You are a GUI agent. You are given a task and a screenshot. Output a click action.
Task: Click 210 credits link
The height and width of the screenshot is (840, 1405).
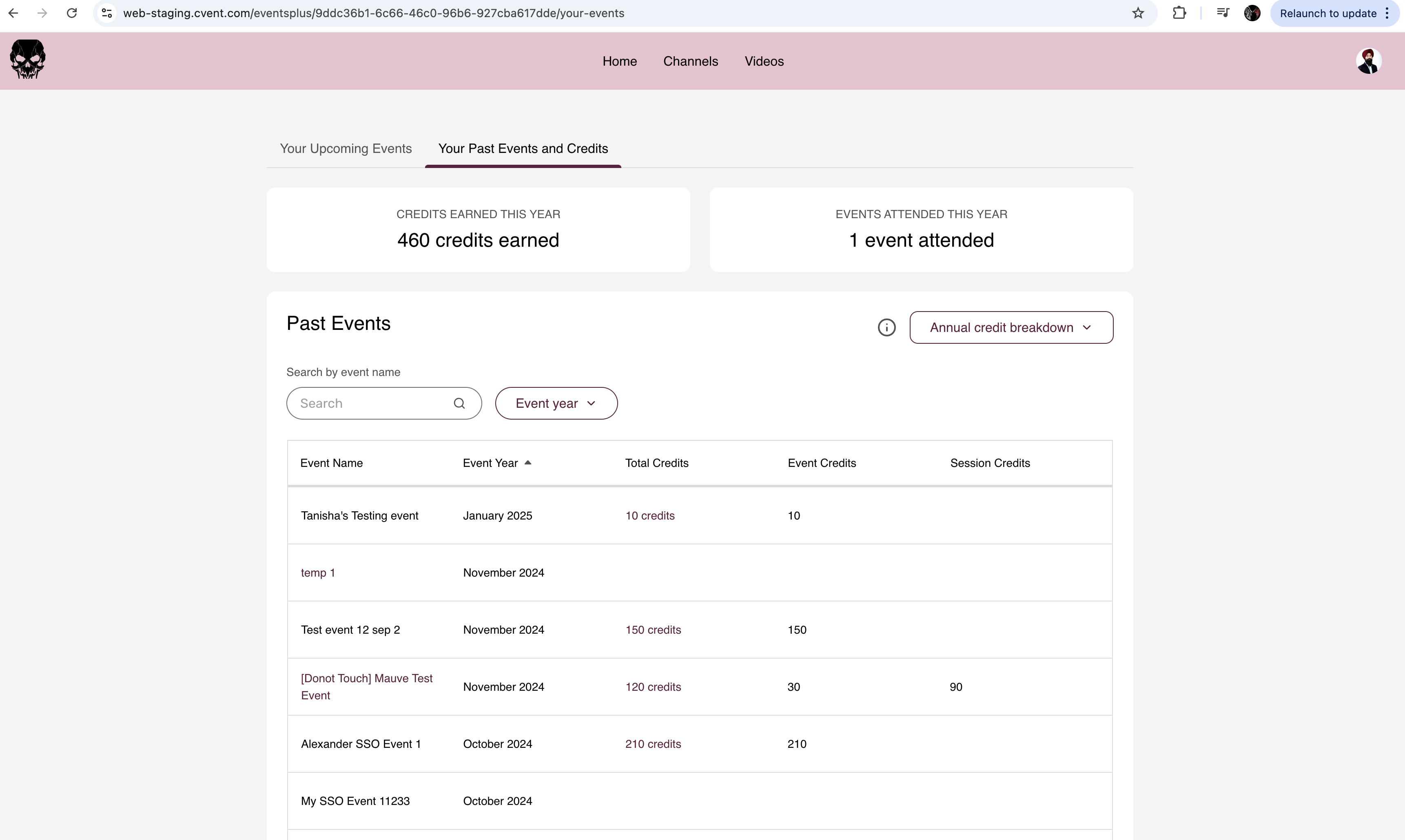tap(653, 743)
